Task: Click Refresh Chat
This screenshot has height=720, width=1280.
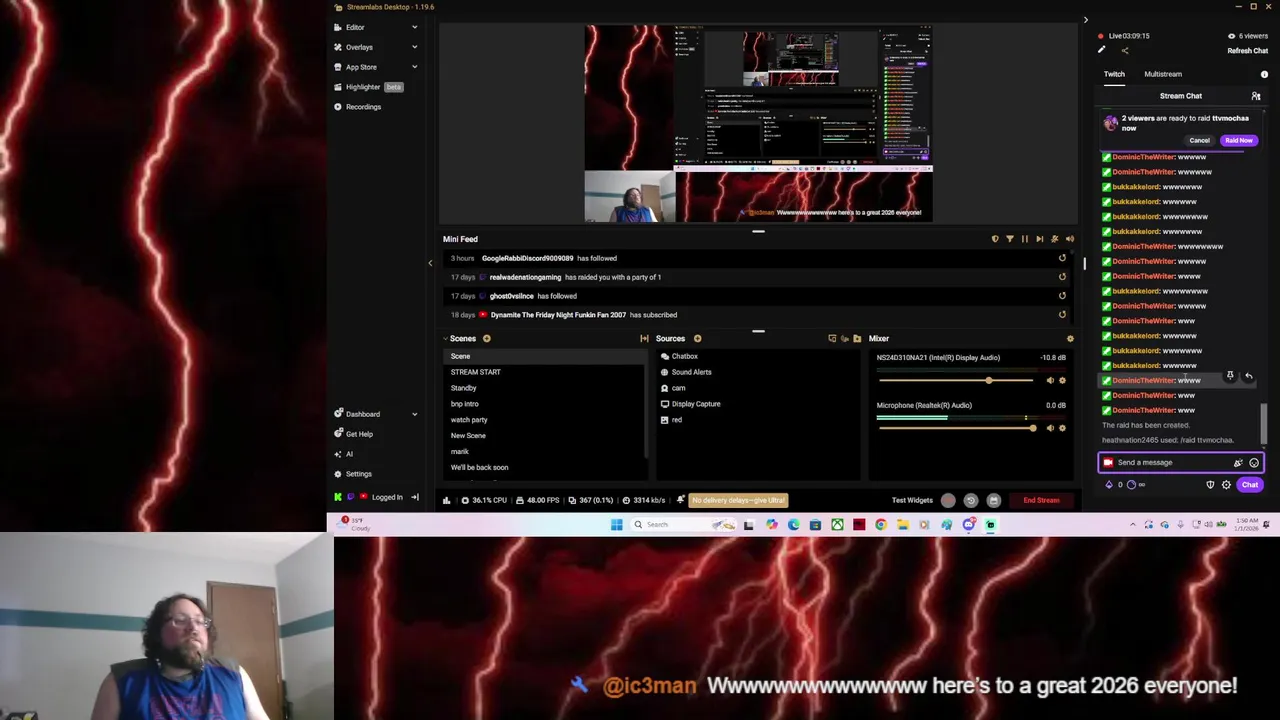Action: (x=1247, y=51)
